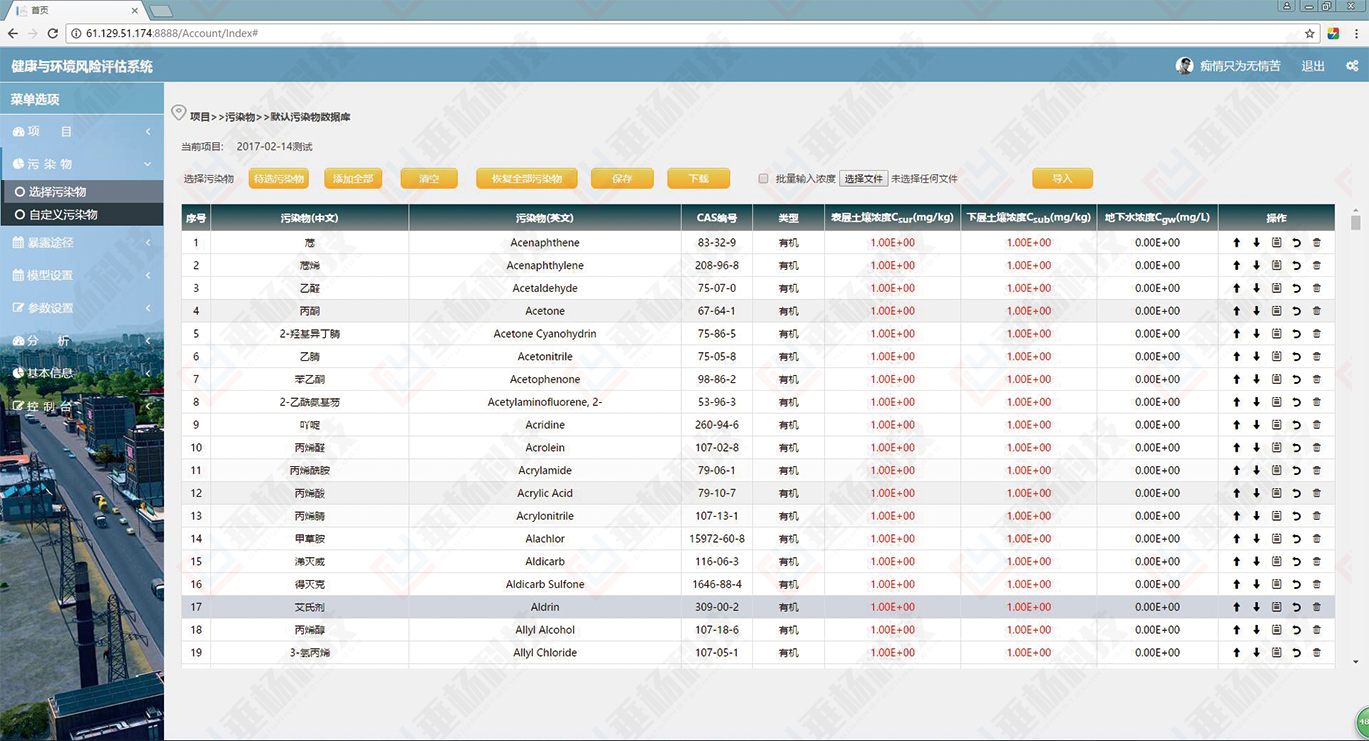Expand 分析 menu section
Viewport: 1369px width, 741px height.
[x=82, y=341]
